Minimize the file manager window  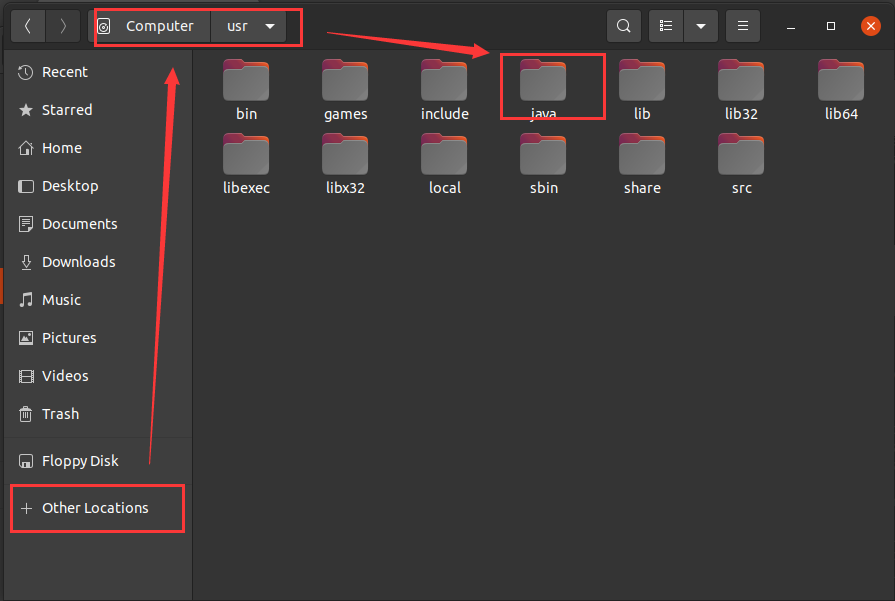coord(791,26)
